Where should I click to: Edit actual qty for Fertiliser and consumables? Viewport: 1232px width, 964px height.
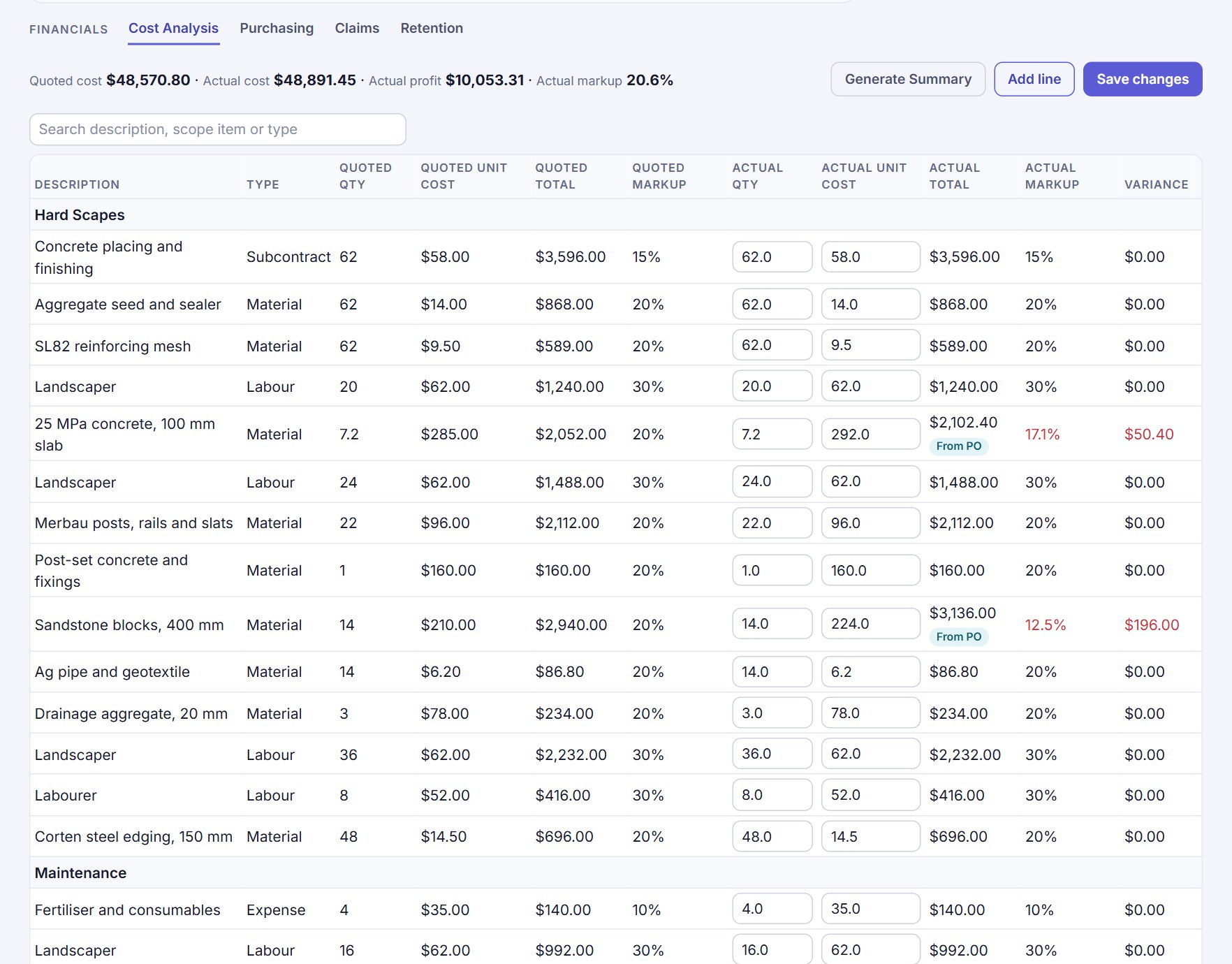772,909
